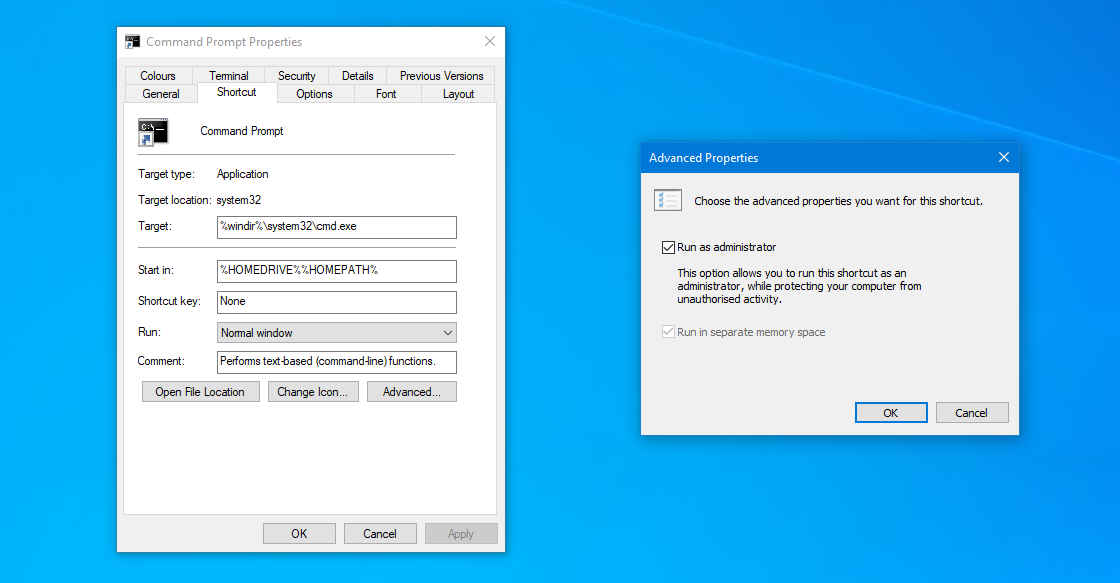Click OK in Advanced Properties
Screen dimensions: 1120x583
(891, 413)
